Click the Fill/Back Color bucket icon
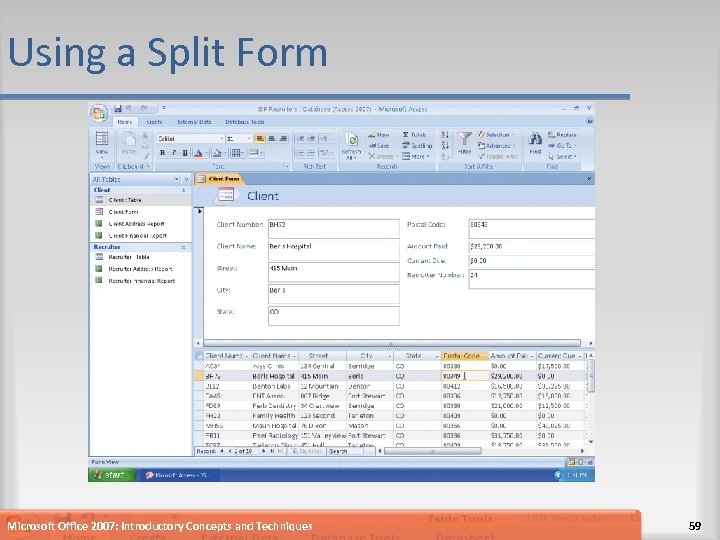720x540 pixels. tap(218, 153)
